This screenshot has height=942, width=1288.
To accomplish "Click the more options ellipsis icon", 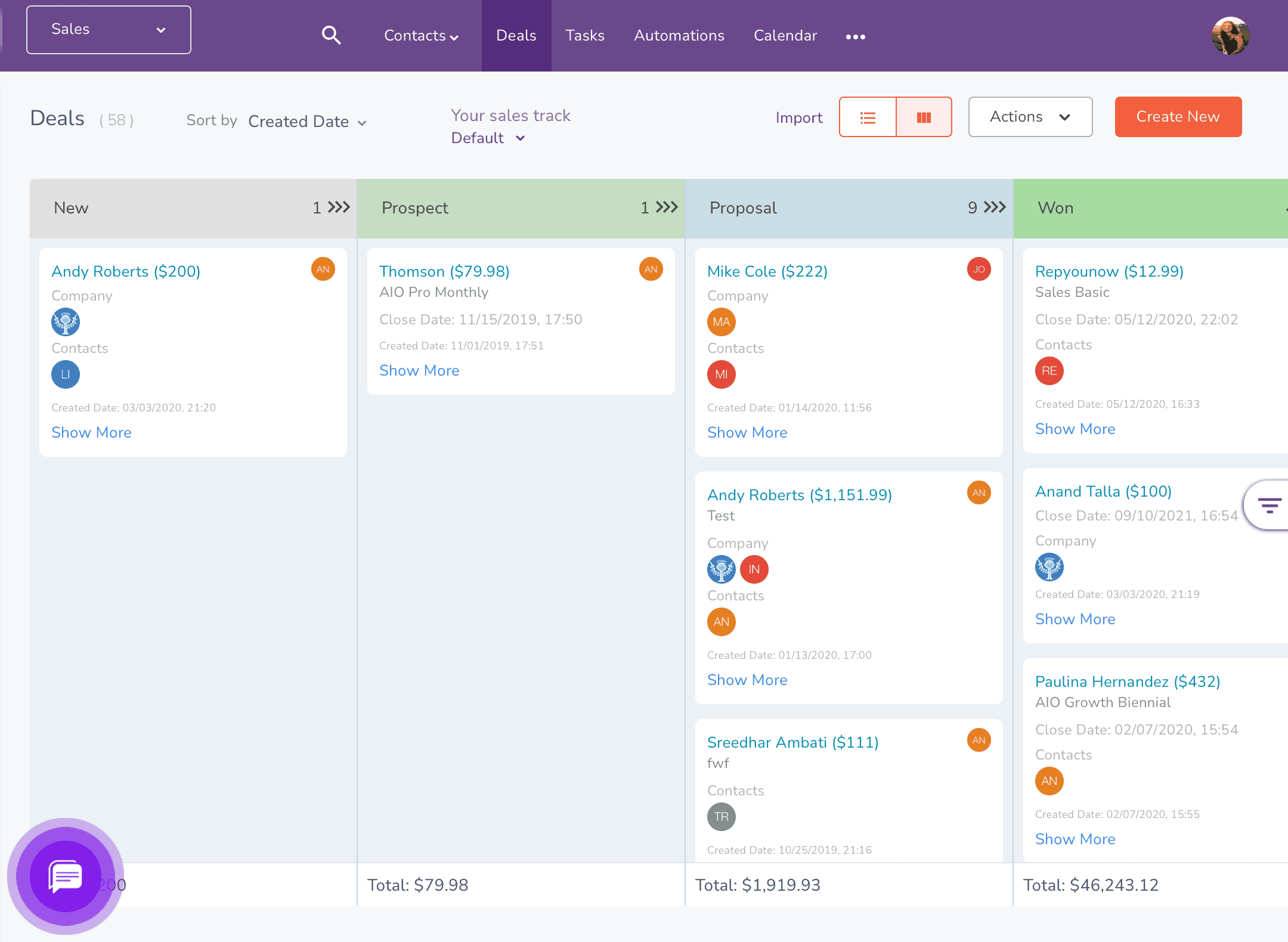I will coord(856,36).
